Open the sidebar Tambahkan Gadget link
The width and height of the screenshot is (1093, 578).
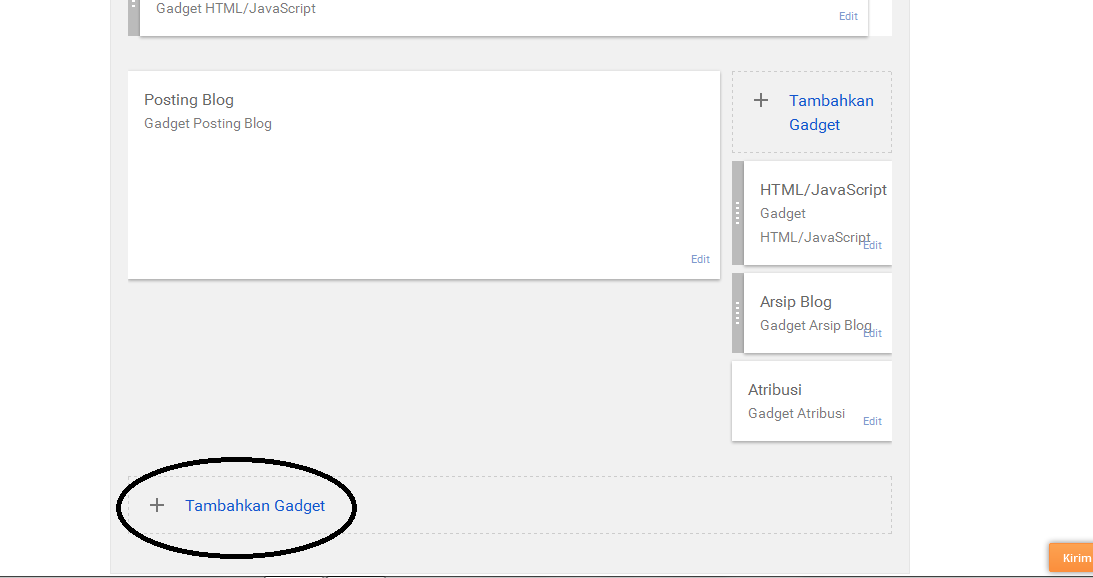tap(831, 112)
